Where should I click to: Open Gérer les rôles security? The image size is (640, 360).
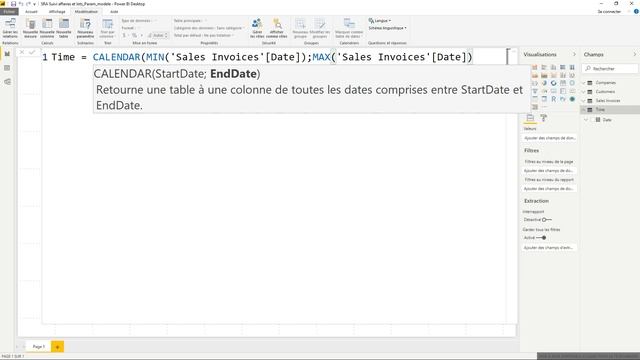point(257,28)
